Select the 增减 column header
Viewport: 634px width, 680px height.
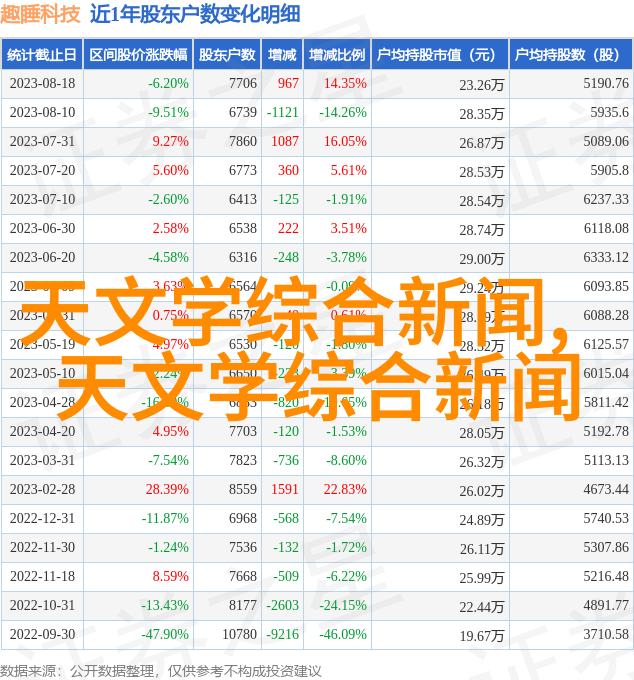click(283, 55)
